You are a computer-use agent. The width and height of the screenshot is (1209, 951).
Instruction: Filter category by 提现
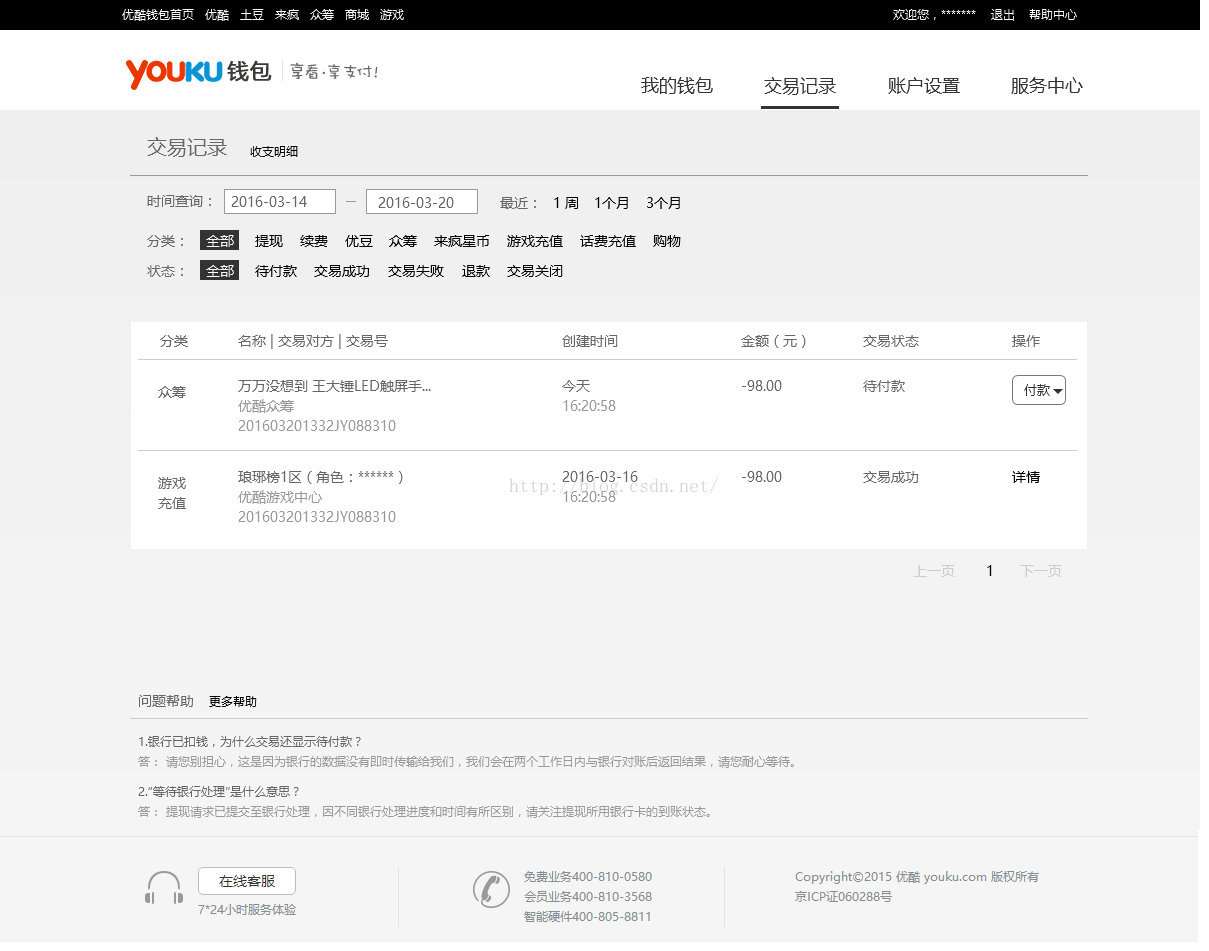[x=269, y=241]
